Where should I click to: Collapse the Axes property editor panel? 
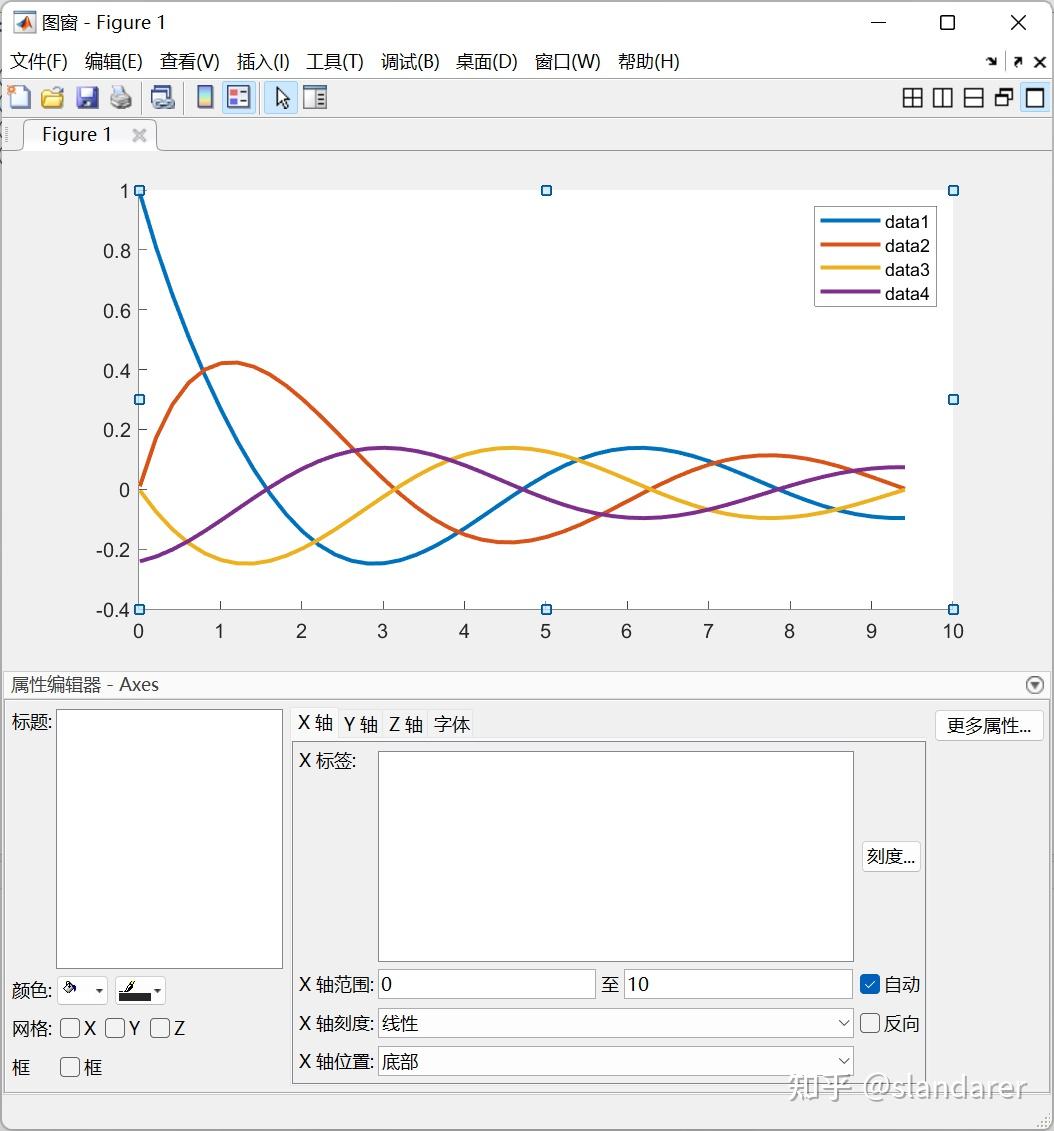[x=1034, y=684]
